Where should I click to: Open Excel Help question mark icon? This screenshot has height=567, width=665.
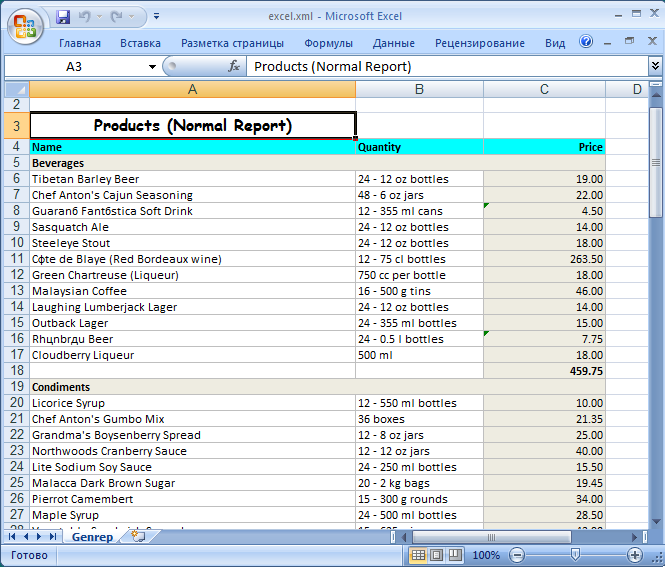point(586,42)
